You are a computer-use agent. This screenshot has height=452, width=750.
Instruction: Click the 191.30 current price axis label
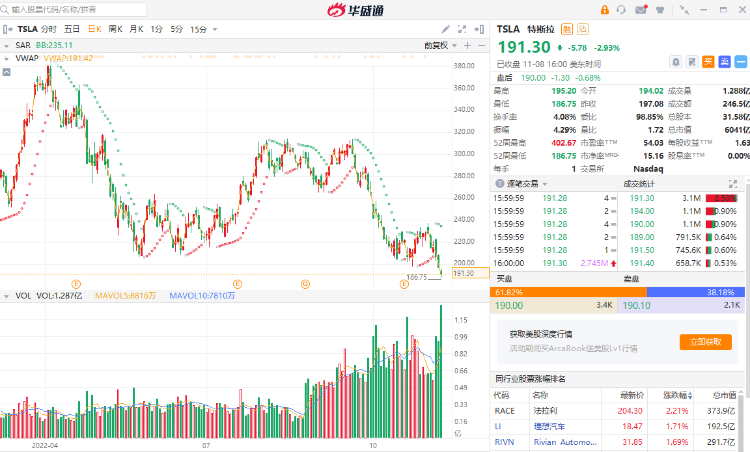470,274
